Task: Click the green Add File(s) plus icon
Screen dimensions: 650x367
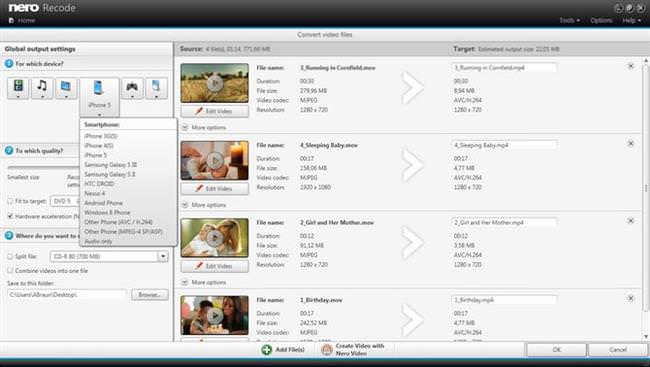Action: [267, 350]
